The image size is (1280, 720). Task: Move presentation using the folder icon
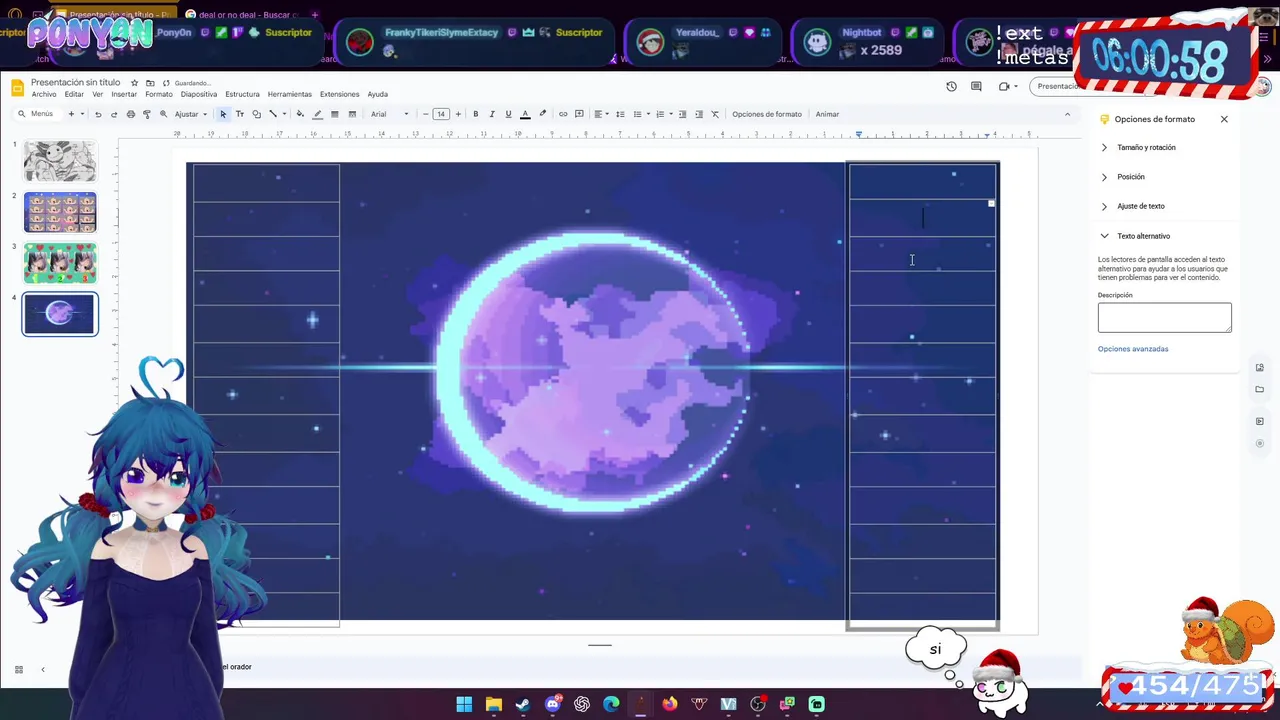[x=150, y=83]
